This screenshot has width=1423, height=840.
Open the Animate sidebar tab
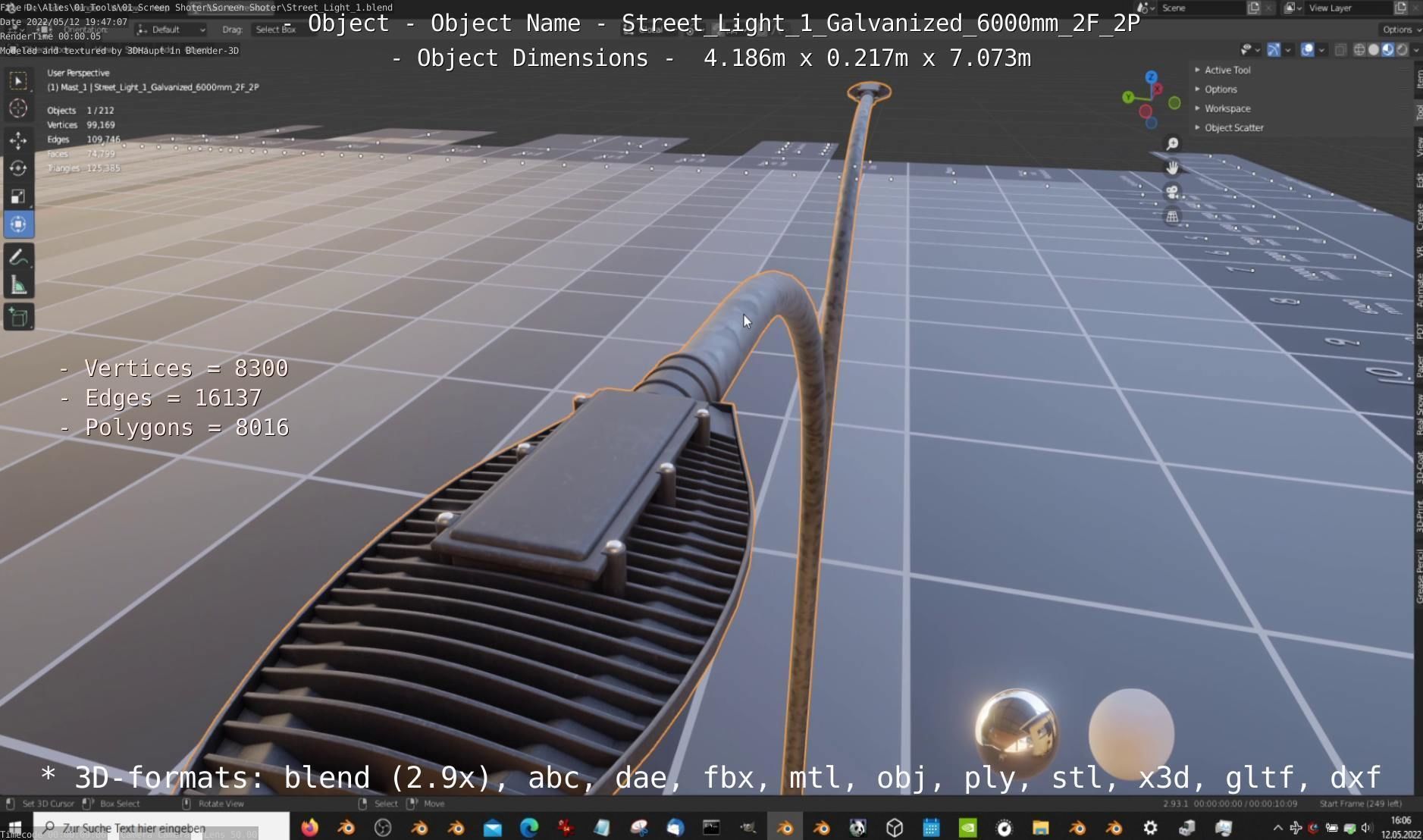pos(1418,290)
